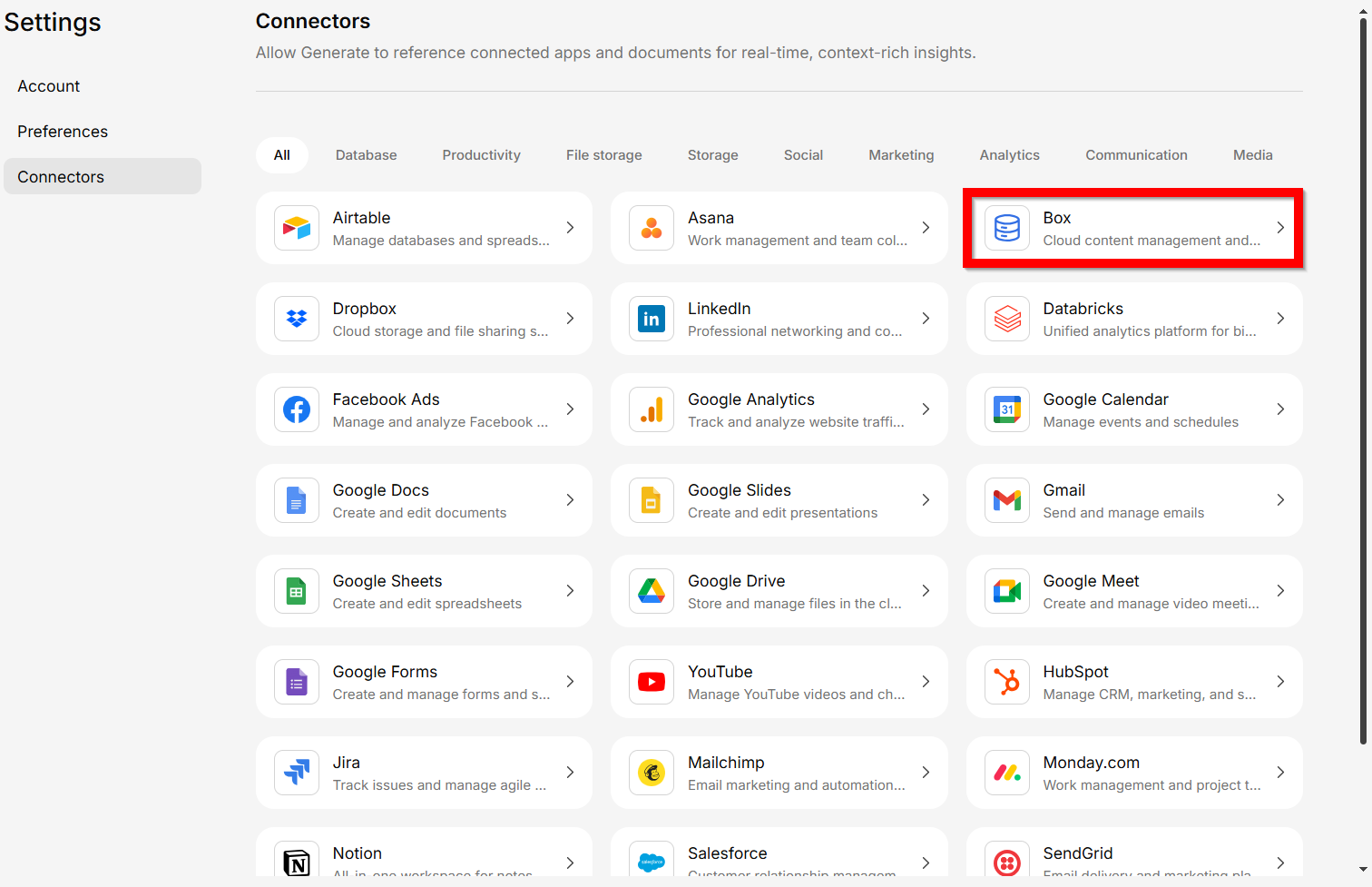Click the Databricks logo icon
1372x887 pixels.
click(1007, 319)
